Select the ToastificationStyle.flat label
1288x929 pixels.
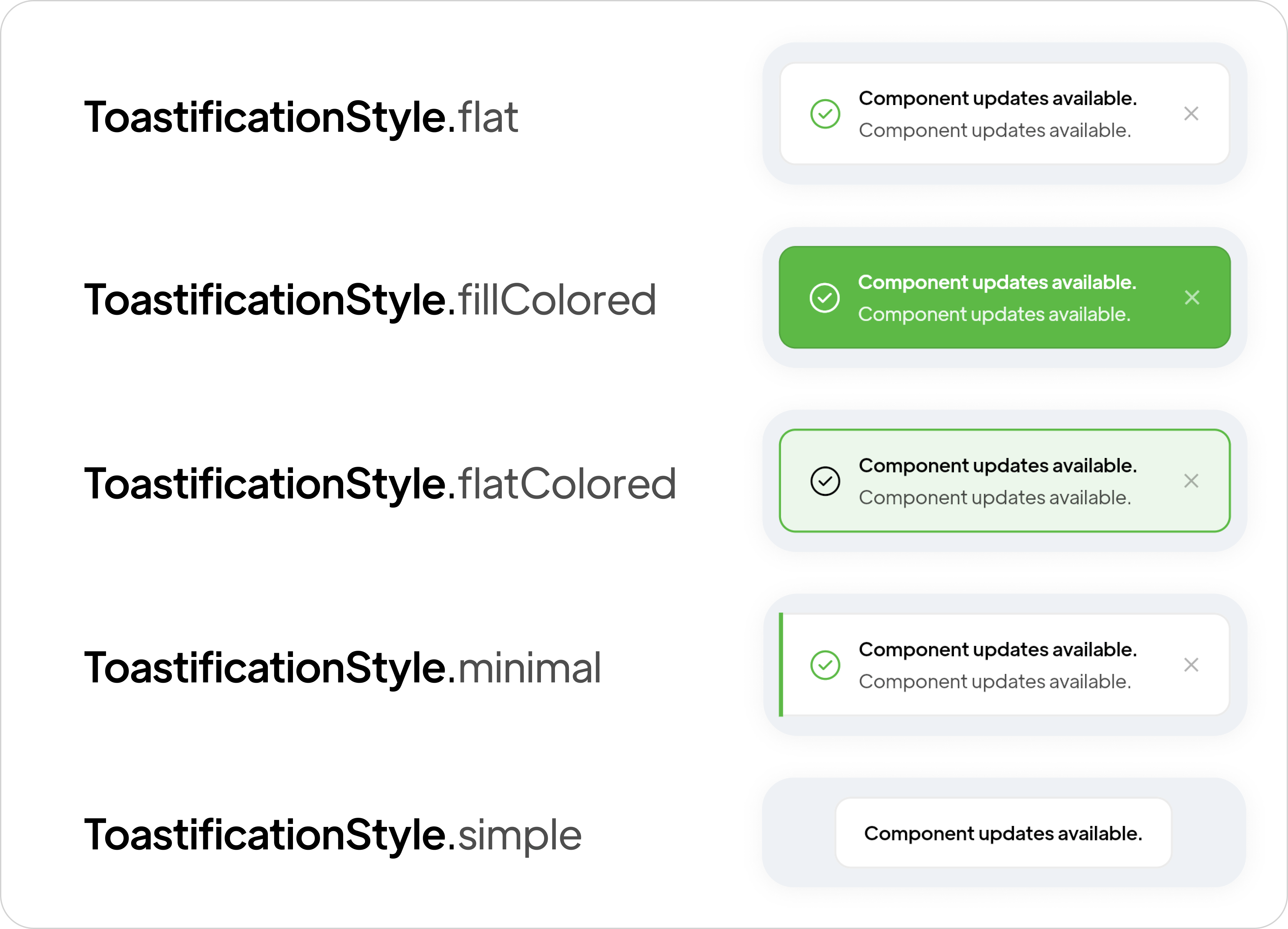pos(301,117)
